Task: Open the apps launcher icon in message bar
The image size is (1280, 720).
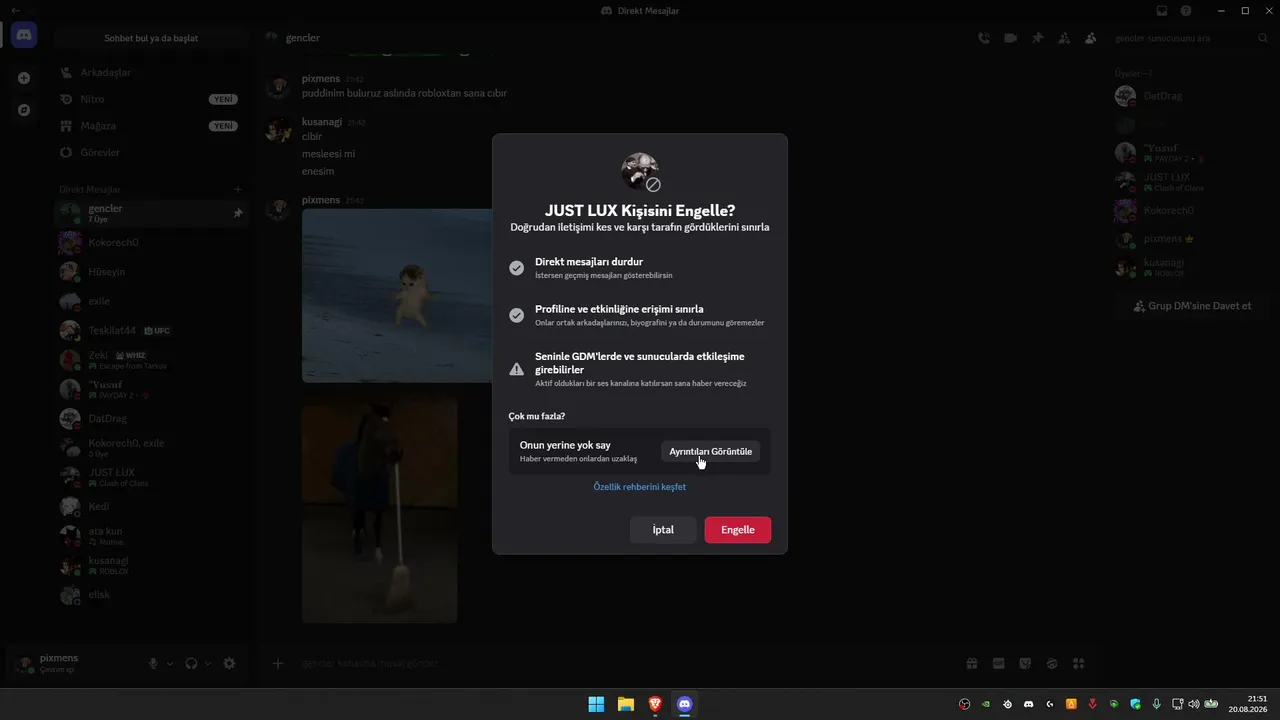Action: pyautogui.click(x=1078, y=663)
